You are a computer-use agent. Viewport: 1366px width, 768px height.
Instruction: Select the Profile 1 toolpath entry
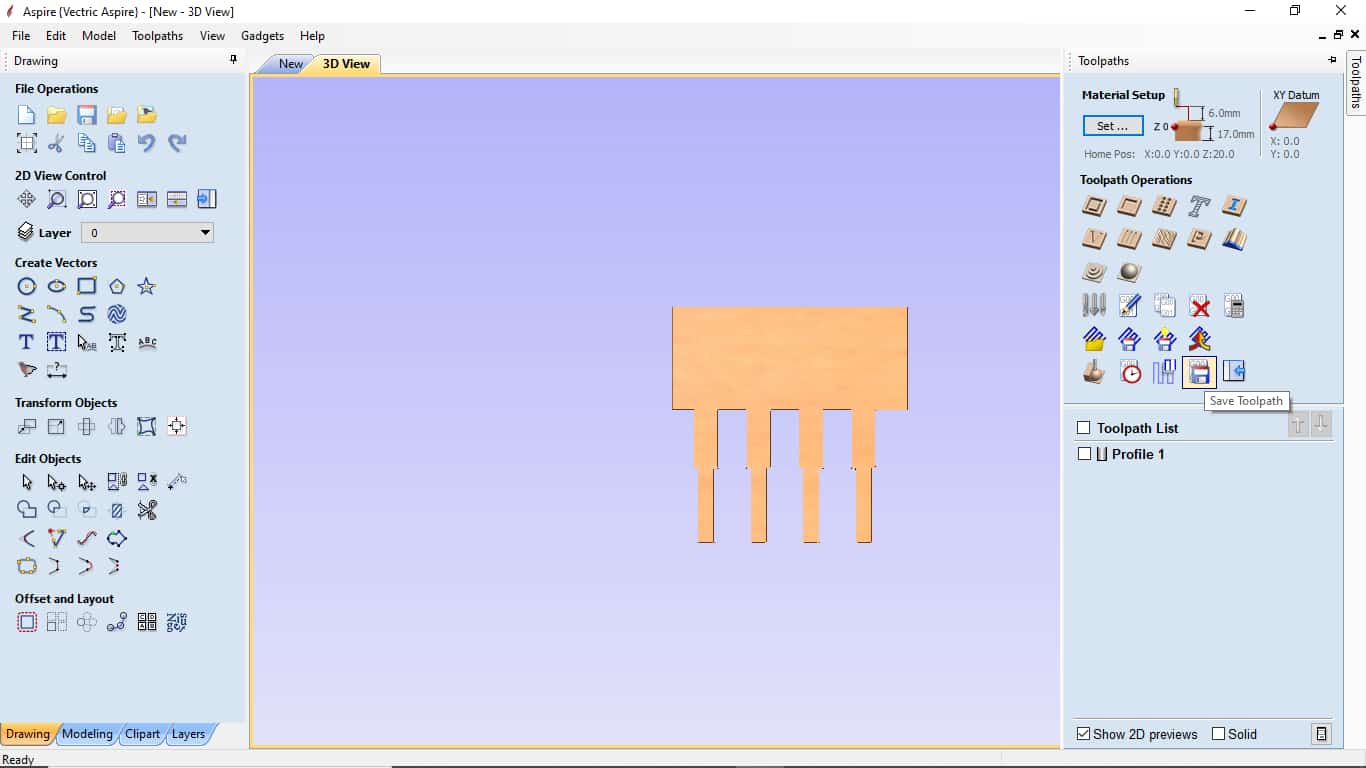tap(1138, 454)
